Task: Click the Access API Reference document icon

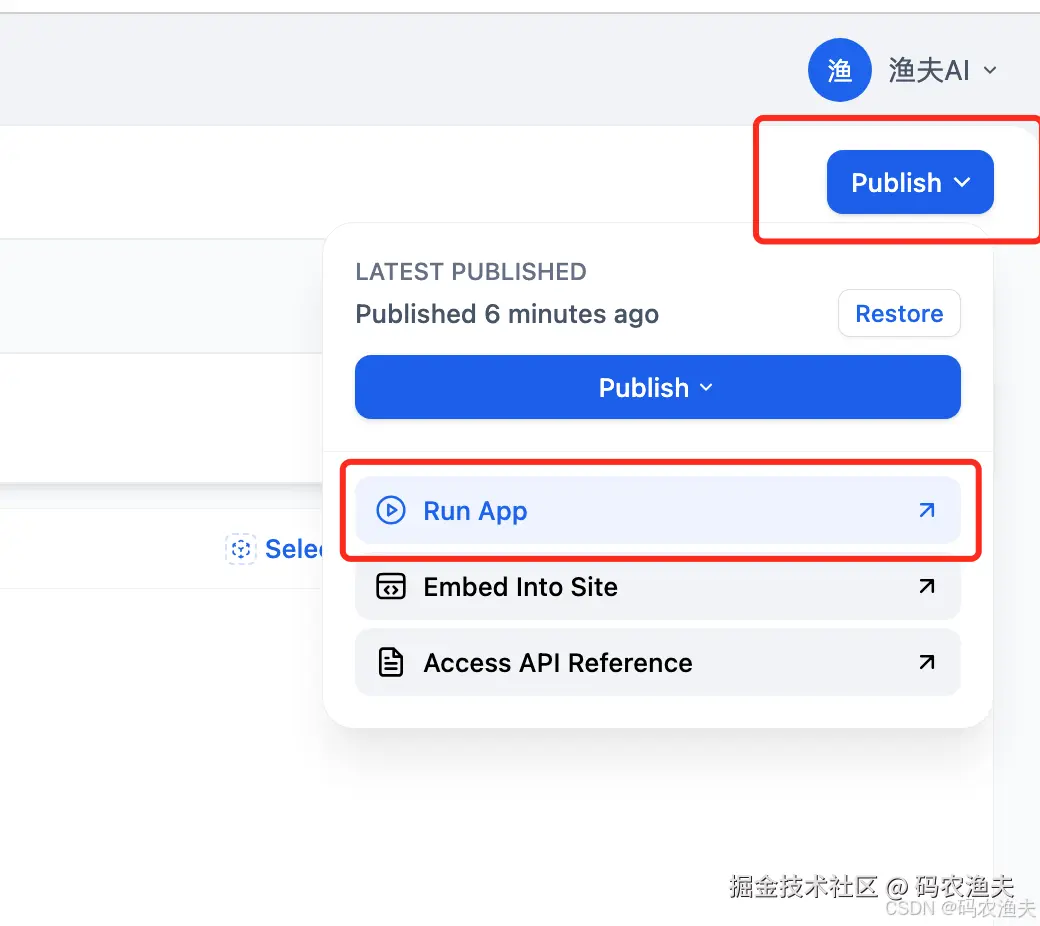Action: (x=391, y=662)
